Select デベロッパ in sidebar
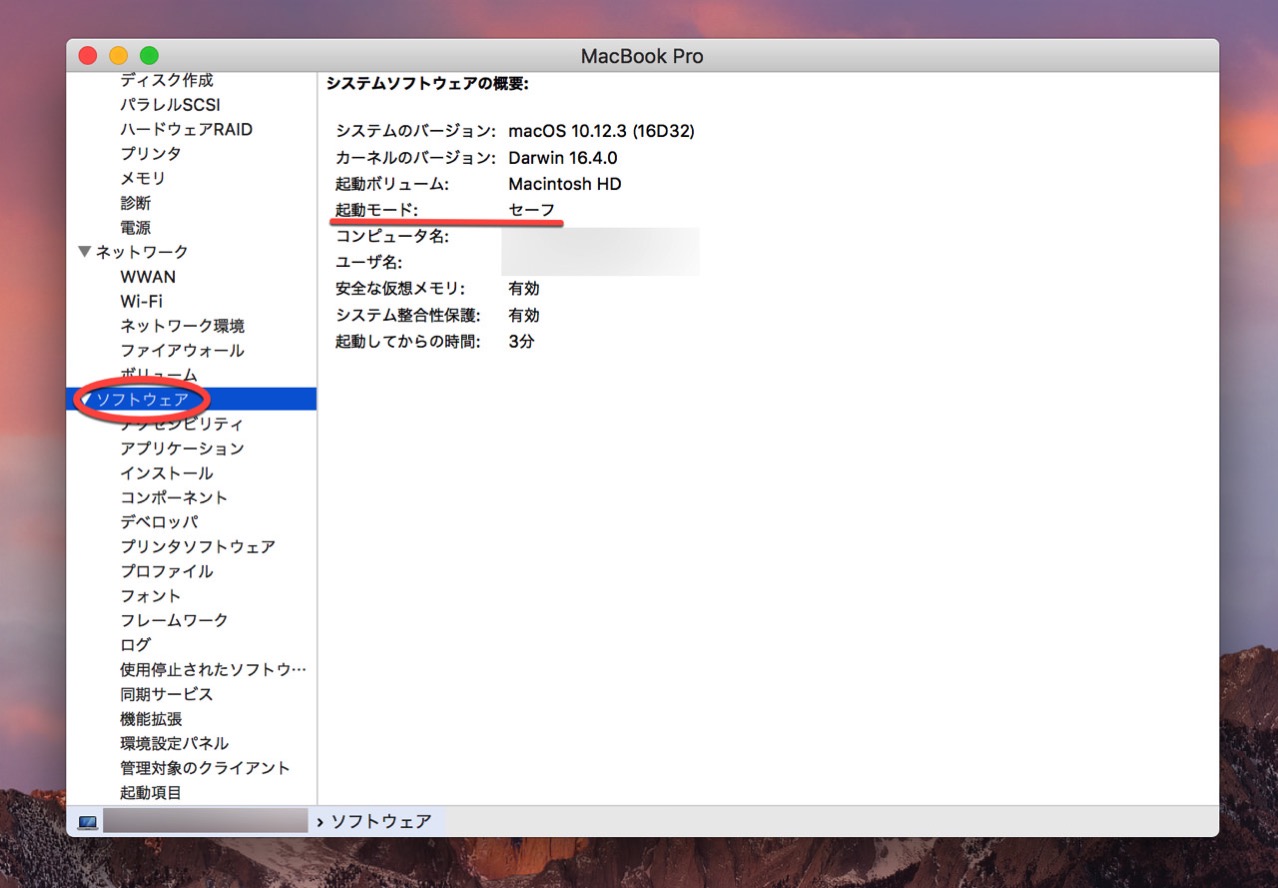 point(159,522)
